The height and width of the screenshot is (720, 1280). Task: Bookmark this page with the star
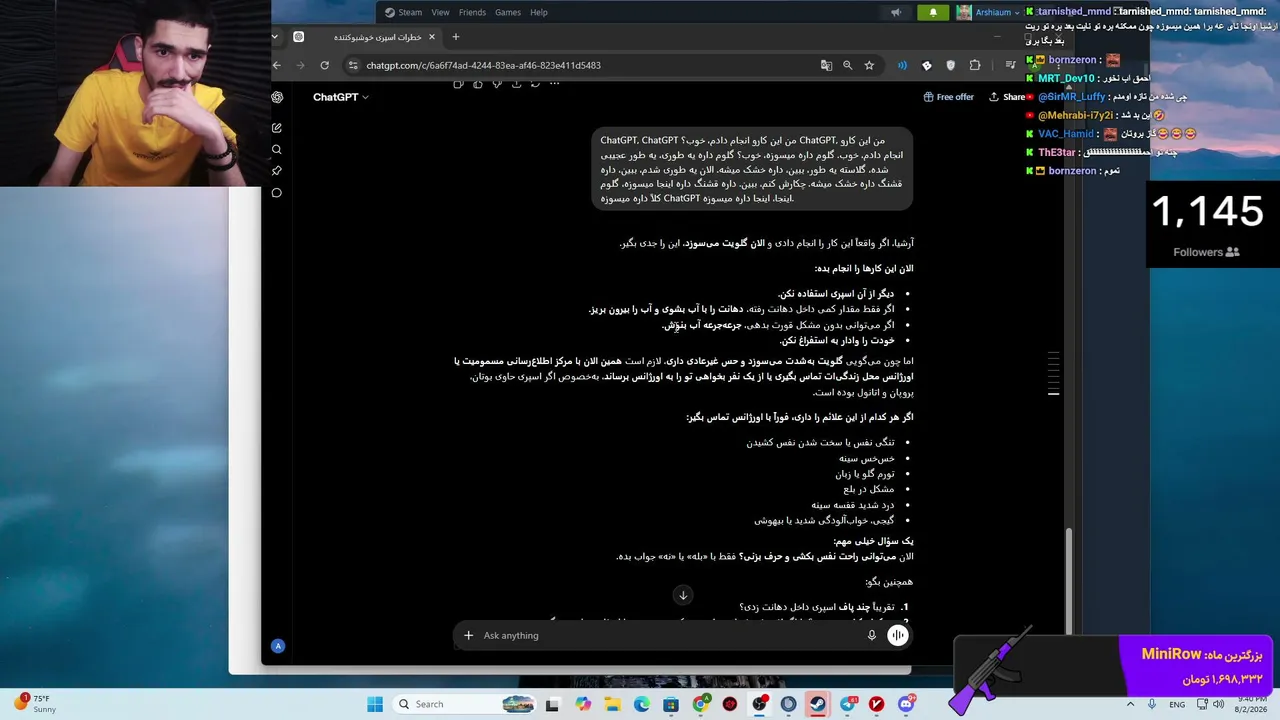click(x=869, y=65)
